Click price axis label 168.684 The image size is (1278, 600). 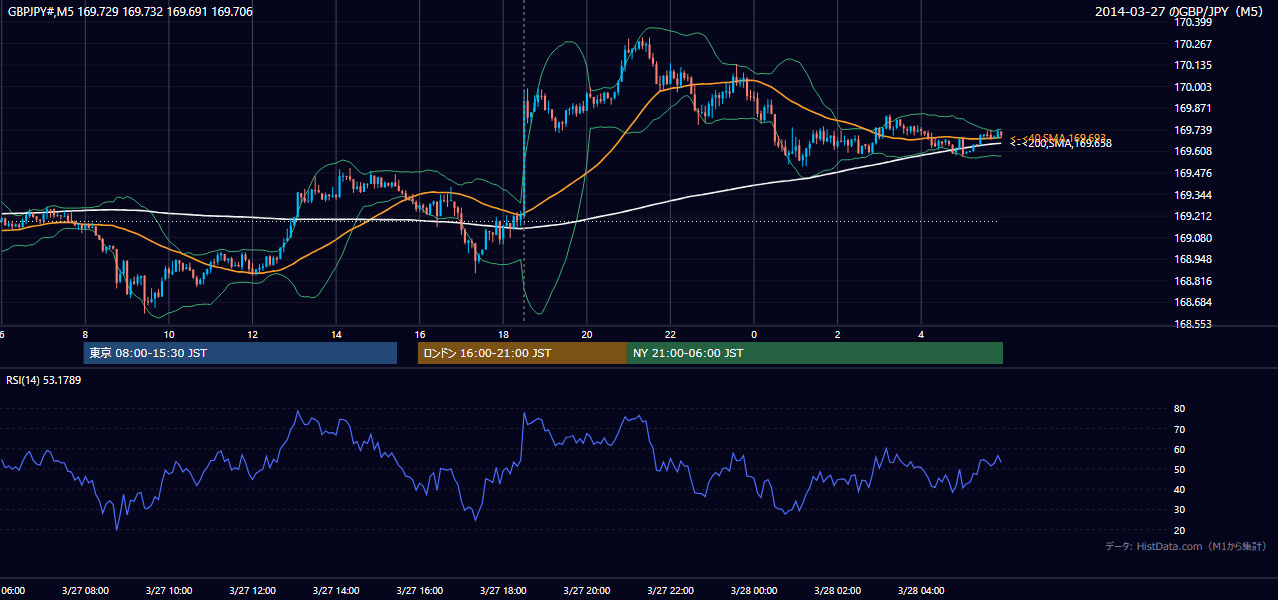tap(1193, 302)
